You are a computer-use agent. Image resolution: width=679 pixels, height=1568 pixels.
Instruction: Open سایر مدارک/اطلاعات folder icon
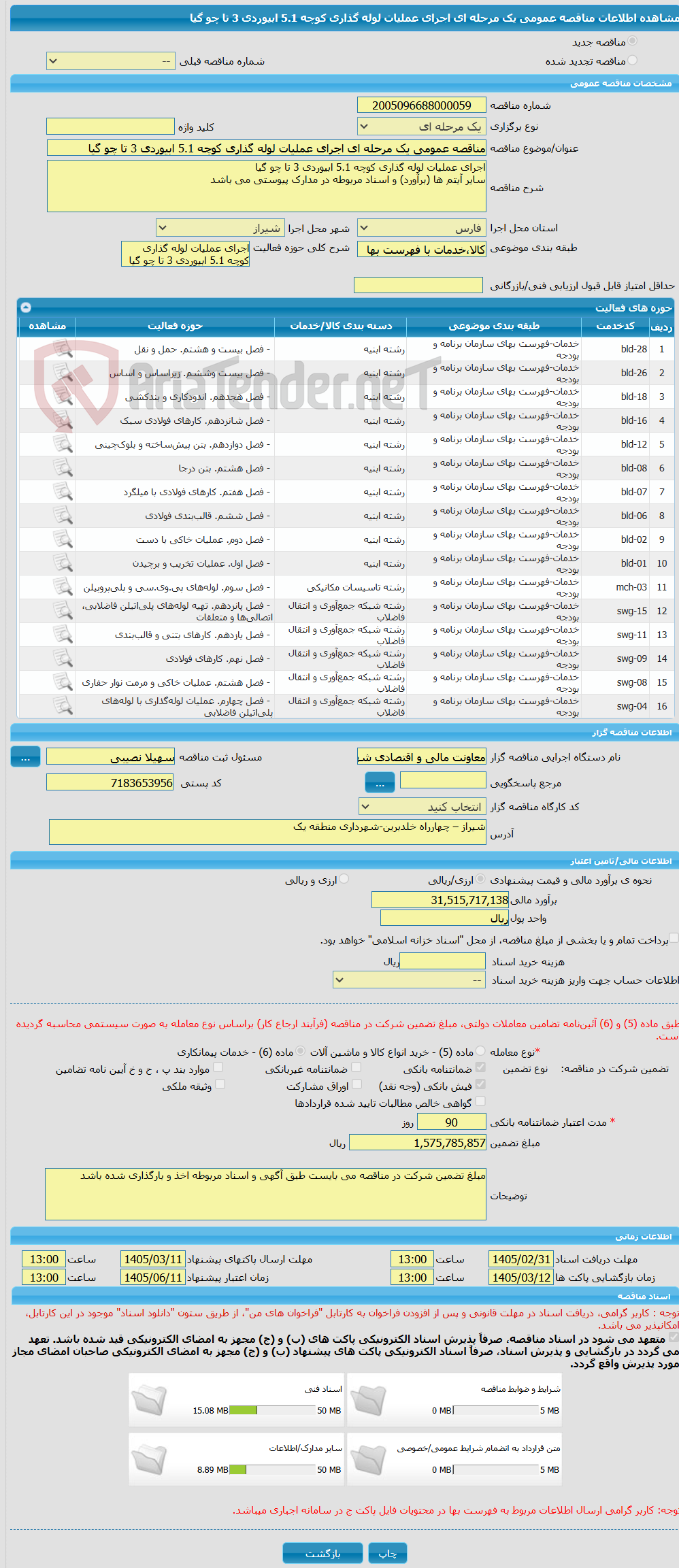pos(149,1458)
